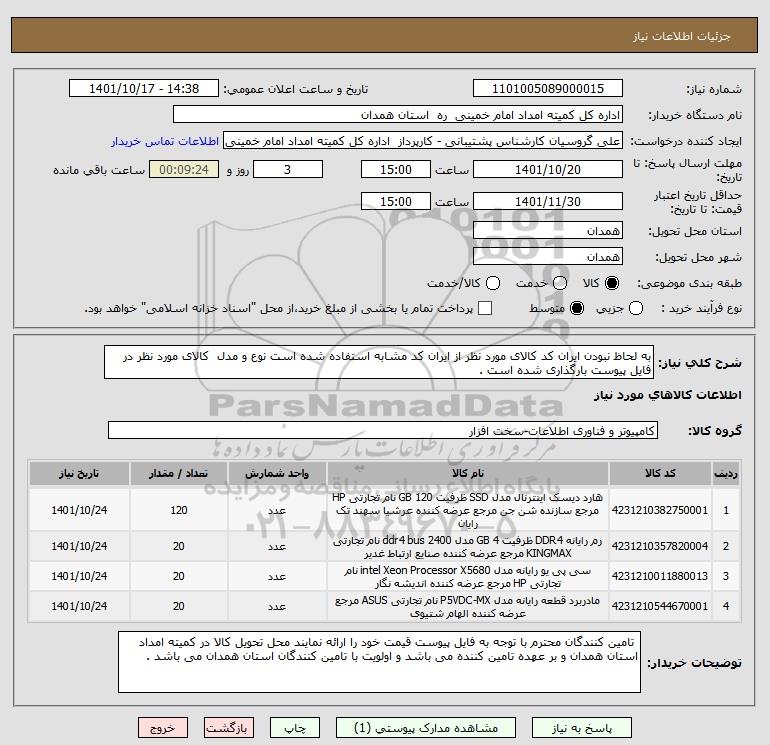Click the price validity date 1401/11/30

(548, 201)
